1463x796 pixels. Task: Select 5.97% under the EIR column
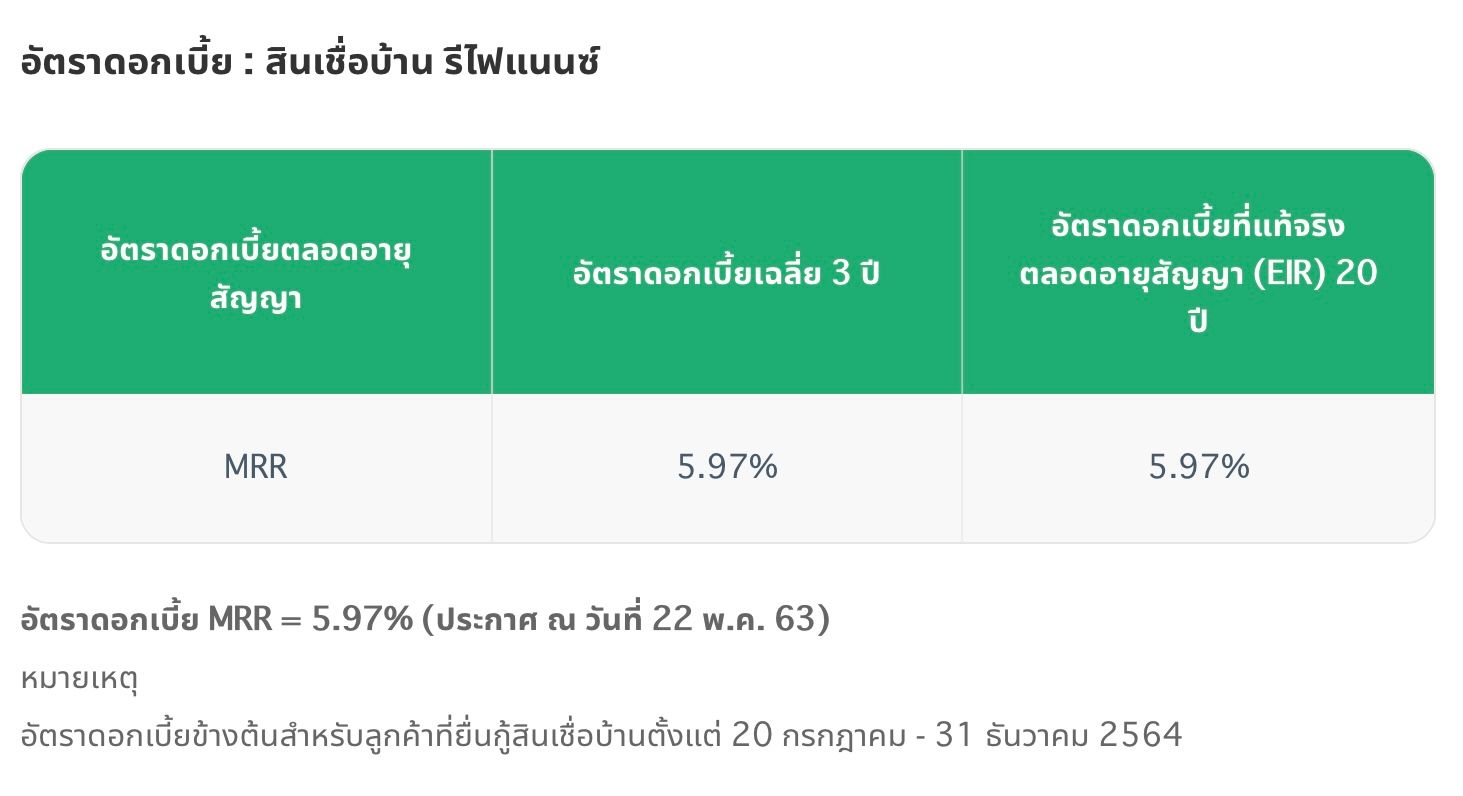click(x=1199, y=467)
